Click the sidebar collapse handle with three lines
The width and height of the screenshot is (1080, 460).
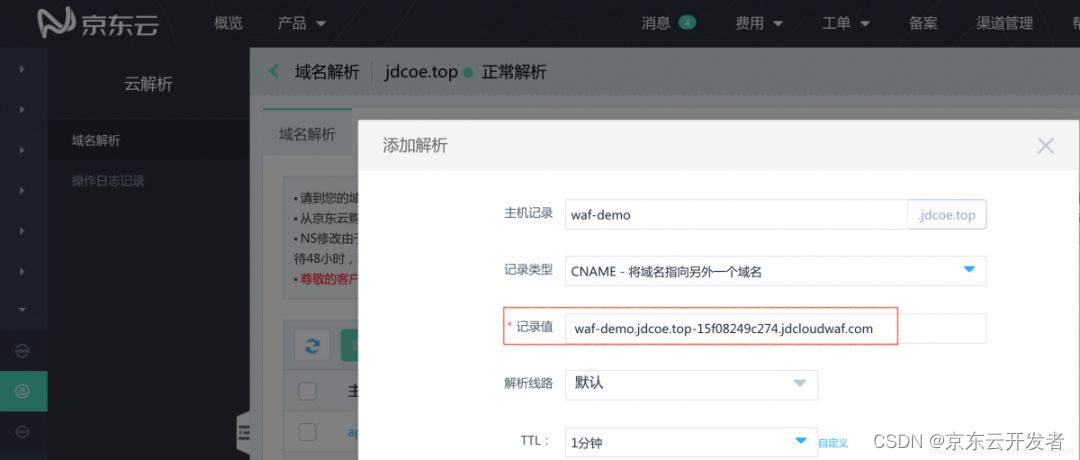tap(243, 432)
